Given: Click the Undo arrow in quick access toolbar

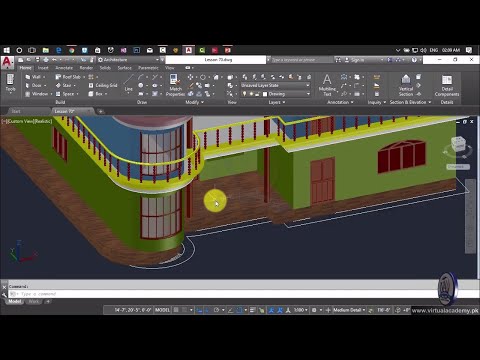Looking at the screenshot, I should (x=54, y=60).
